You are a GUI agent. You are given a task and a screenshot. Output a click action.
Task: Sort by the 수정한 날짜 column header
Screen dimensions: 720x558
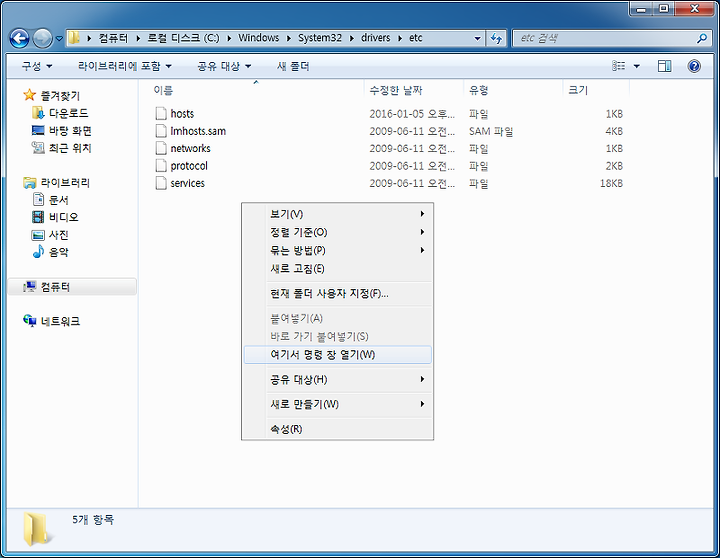(x=396, y=90)
